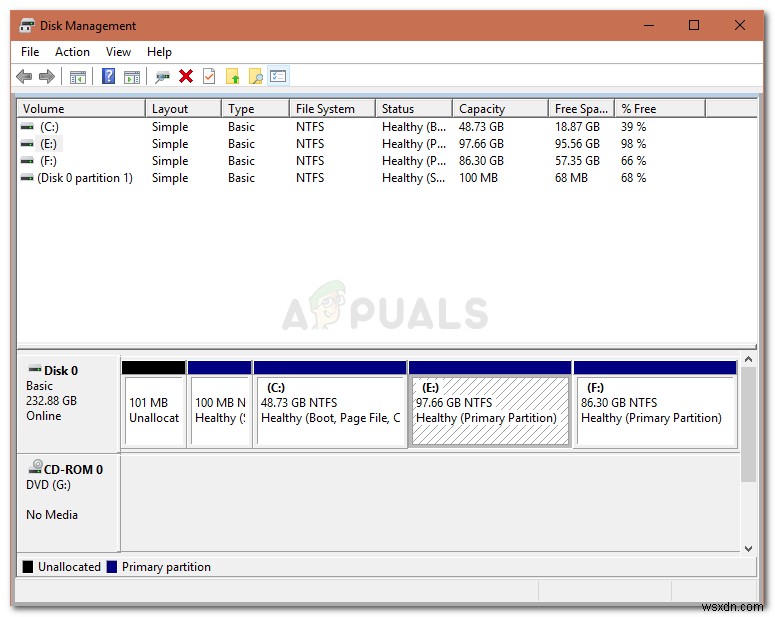Click the Properties checkmark sheet icon
The width and height of the screenshot is (775, 617).
click(210, 76)
